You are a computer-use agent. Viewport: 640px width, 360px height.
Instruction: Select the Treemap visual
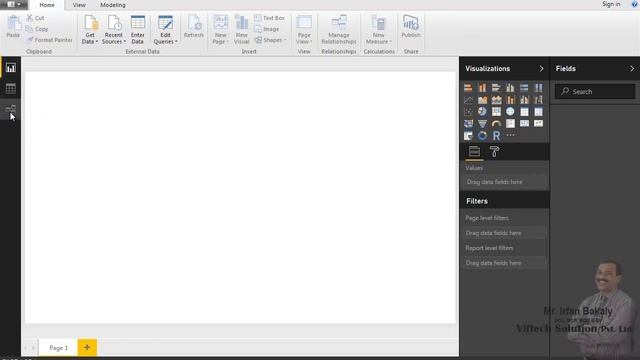(496, 111)
